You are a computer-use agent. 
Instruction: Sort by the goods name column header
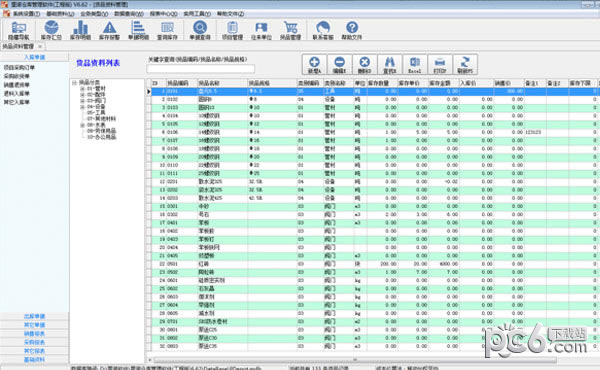point(222,83)
